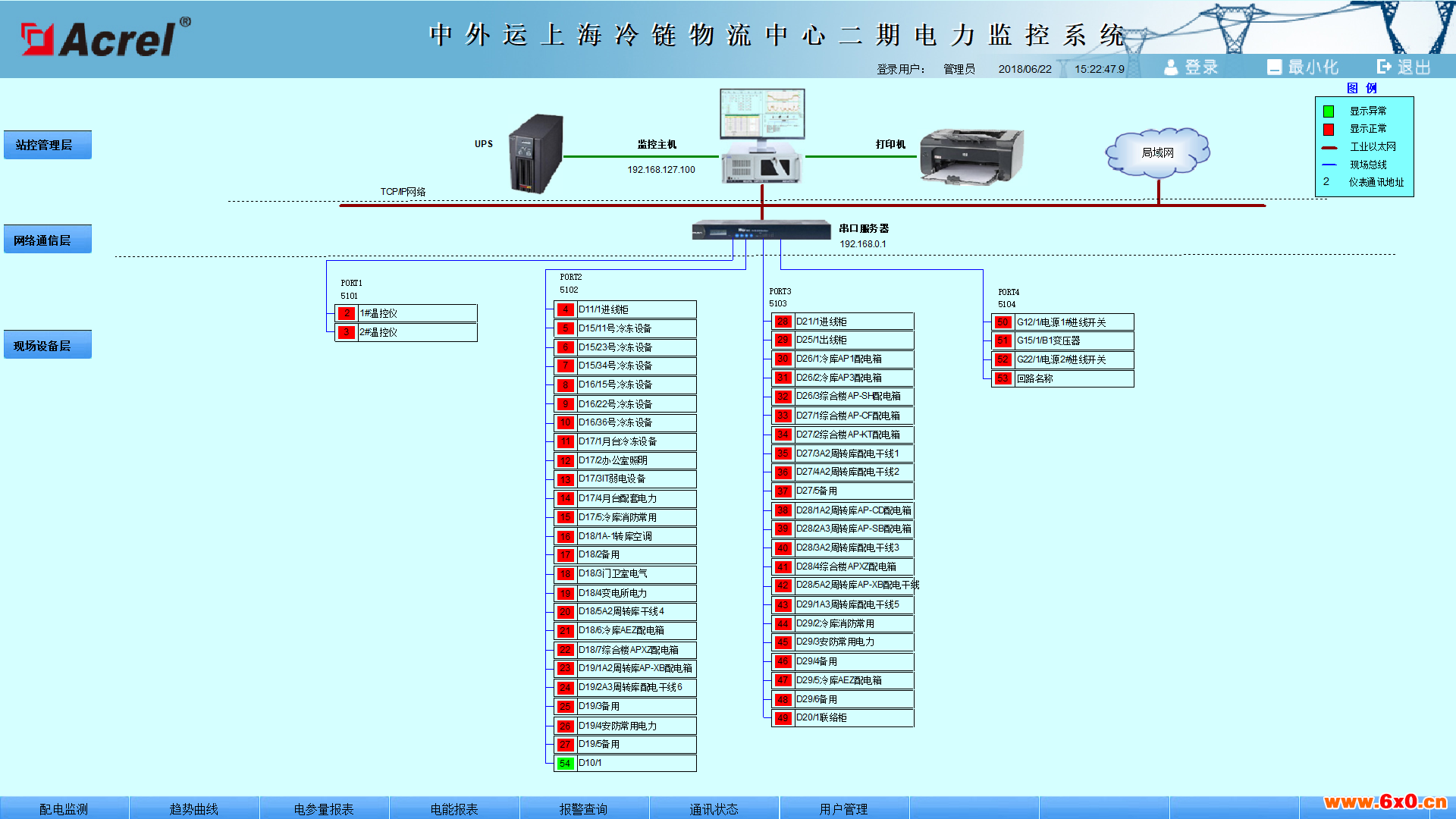
Task: Click the 现场设备层 button
Action: 48,345
